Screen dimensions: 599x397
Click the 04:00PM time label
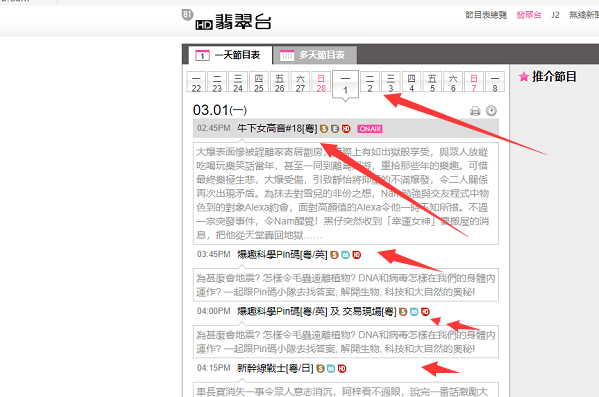[214, 311]
